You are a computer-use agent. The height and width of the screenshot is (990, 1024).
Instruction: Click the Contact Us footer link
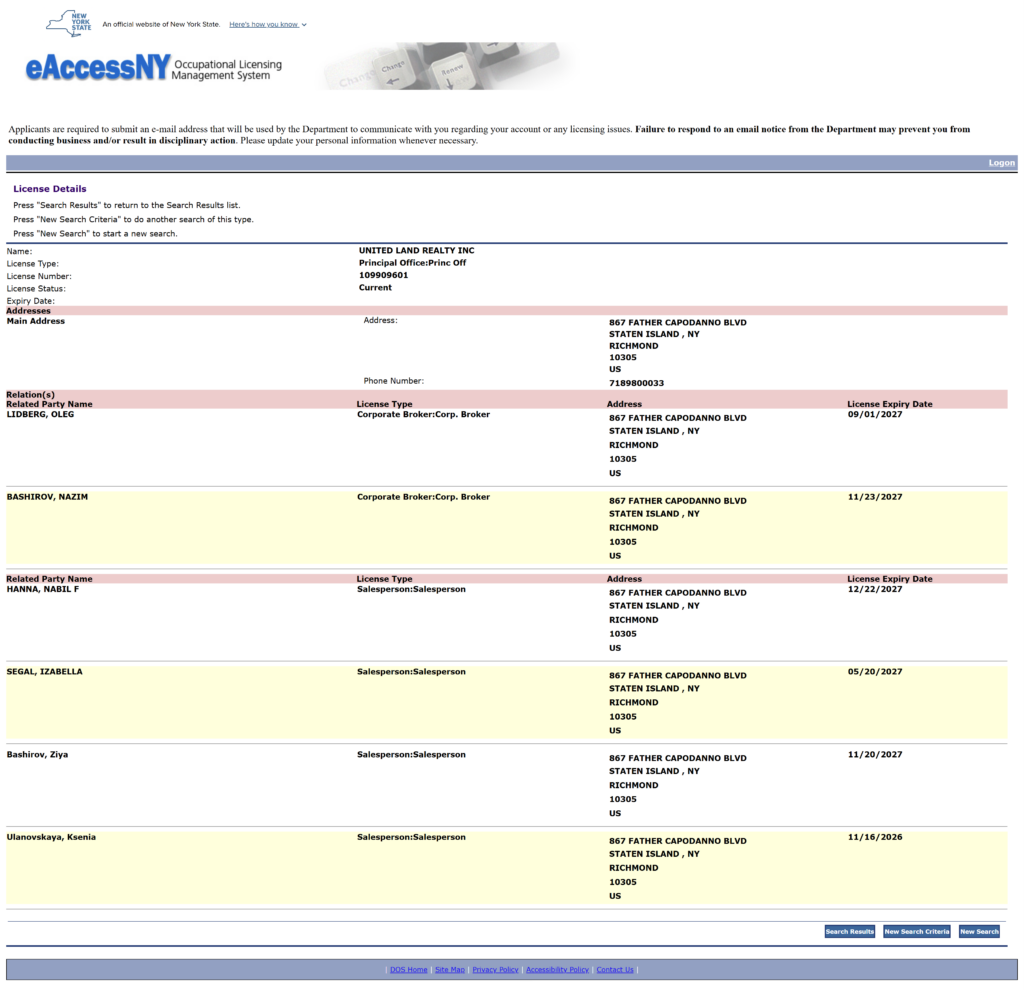click(615, 970)
